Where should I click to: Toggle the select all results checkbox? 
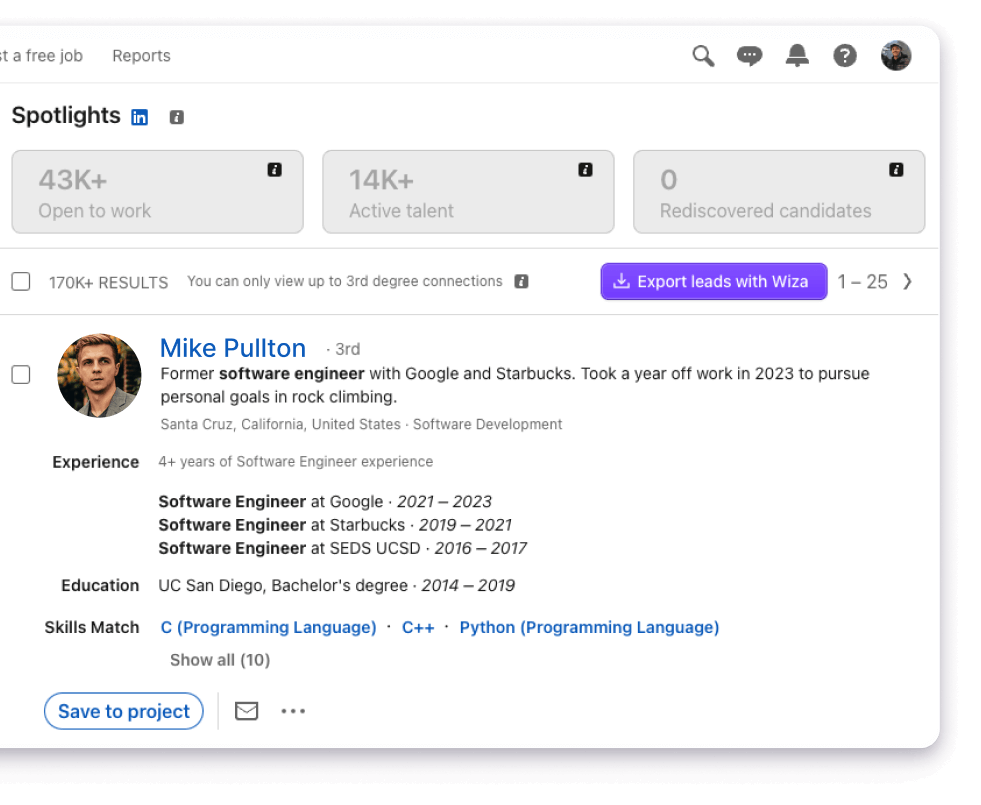tap(21, 282)
